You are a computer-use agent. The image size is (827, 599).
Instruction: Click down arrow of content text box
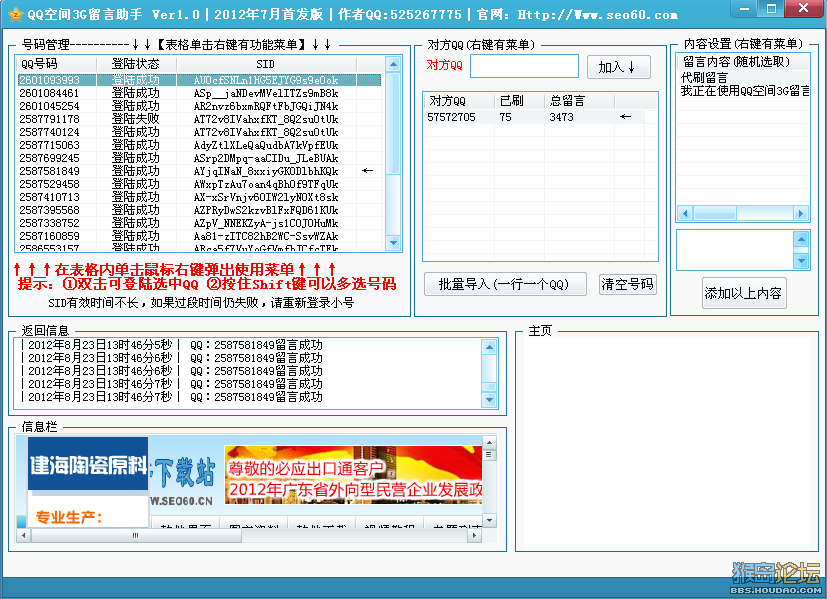(x=801, y=260)
